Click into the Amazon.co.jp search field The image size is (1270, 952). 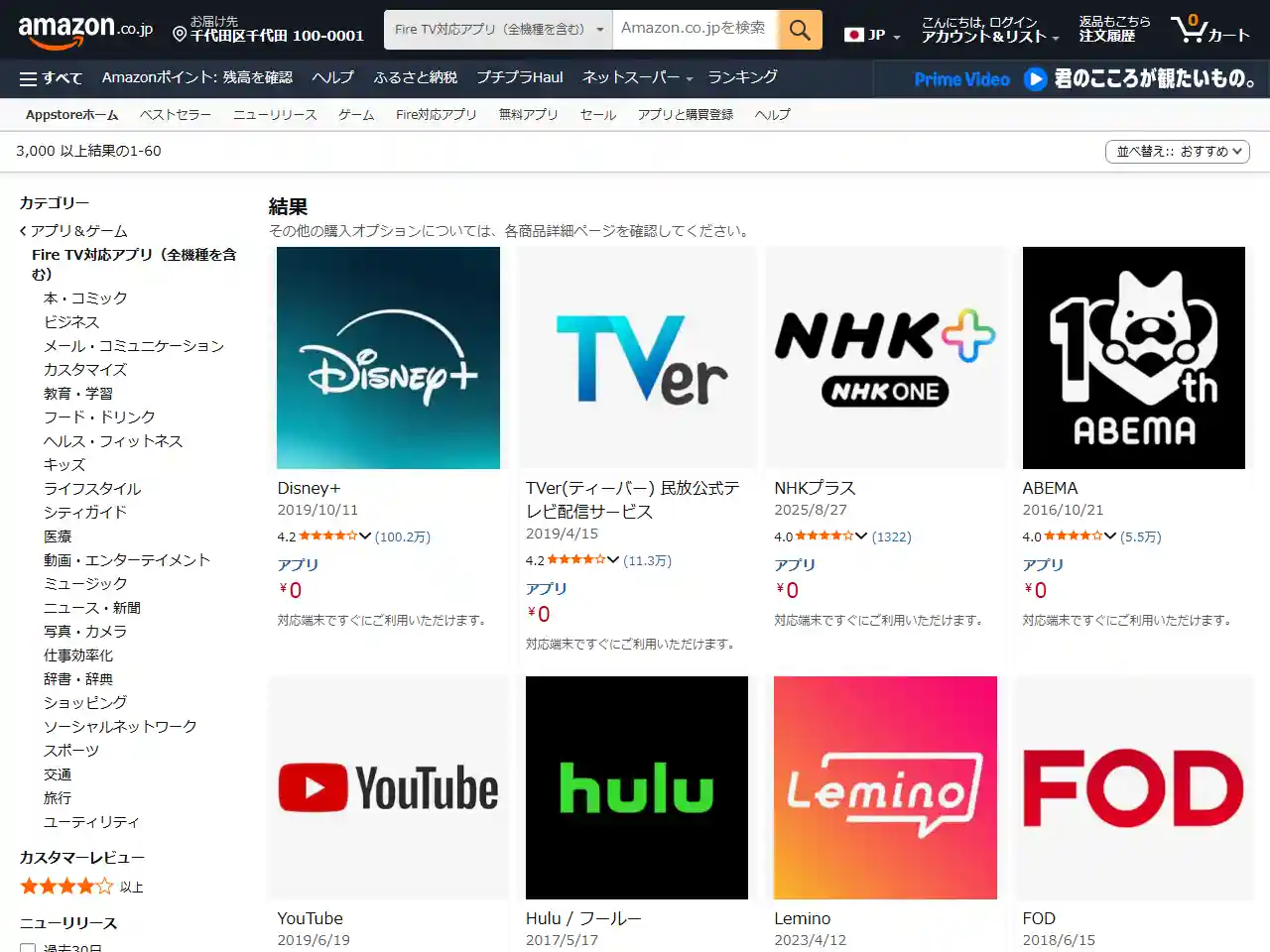[x=696, y=30]
